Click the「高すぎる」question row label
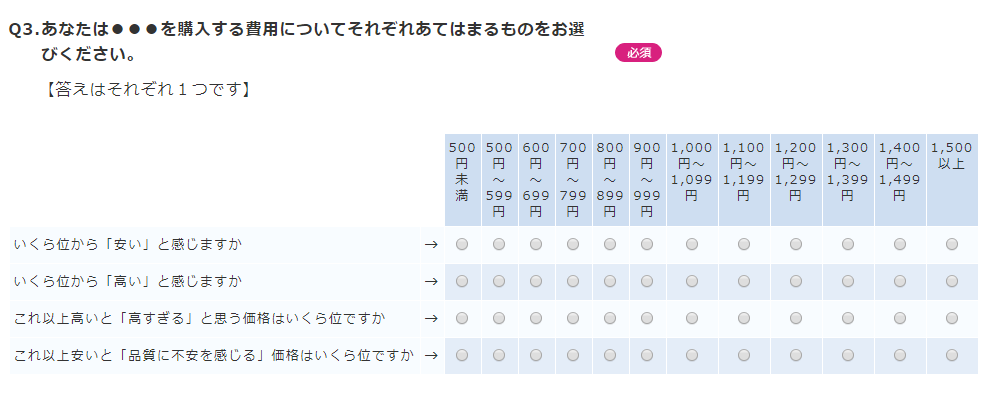Viewport: 985px width, 395px height. click(200, 318)
